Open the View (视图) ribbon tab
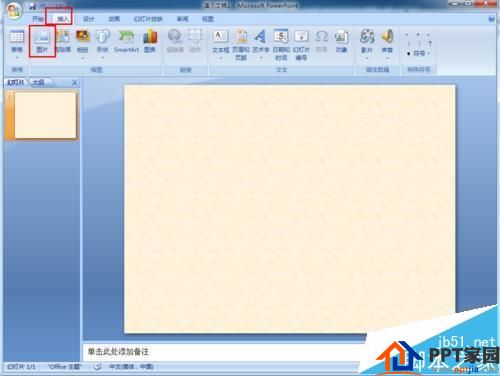Screen dimensions: 500x376 point(207,19)
